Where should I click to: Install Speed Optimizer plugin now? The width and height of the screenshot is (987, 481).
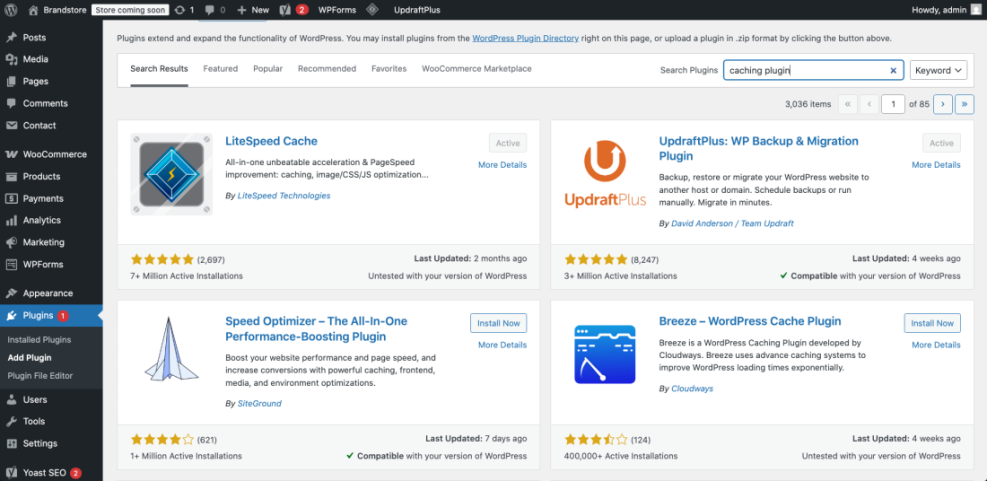click(x=499, y=323)
